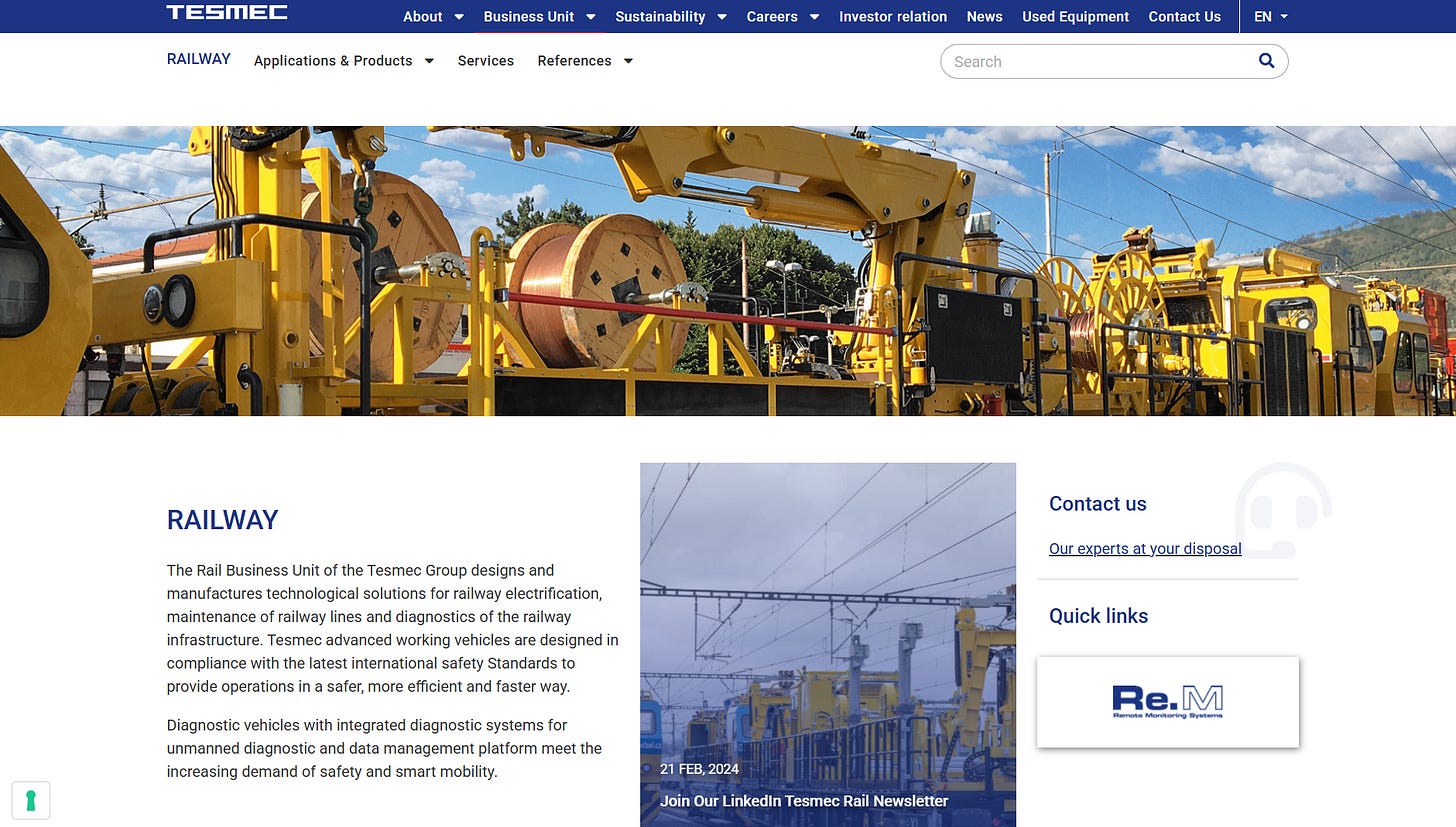Expand the Applications & Products arrow
The width and height of the screenshot is (1456, 827).
(x=429, y=61)
